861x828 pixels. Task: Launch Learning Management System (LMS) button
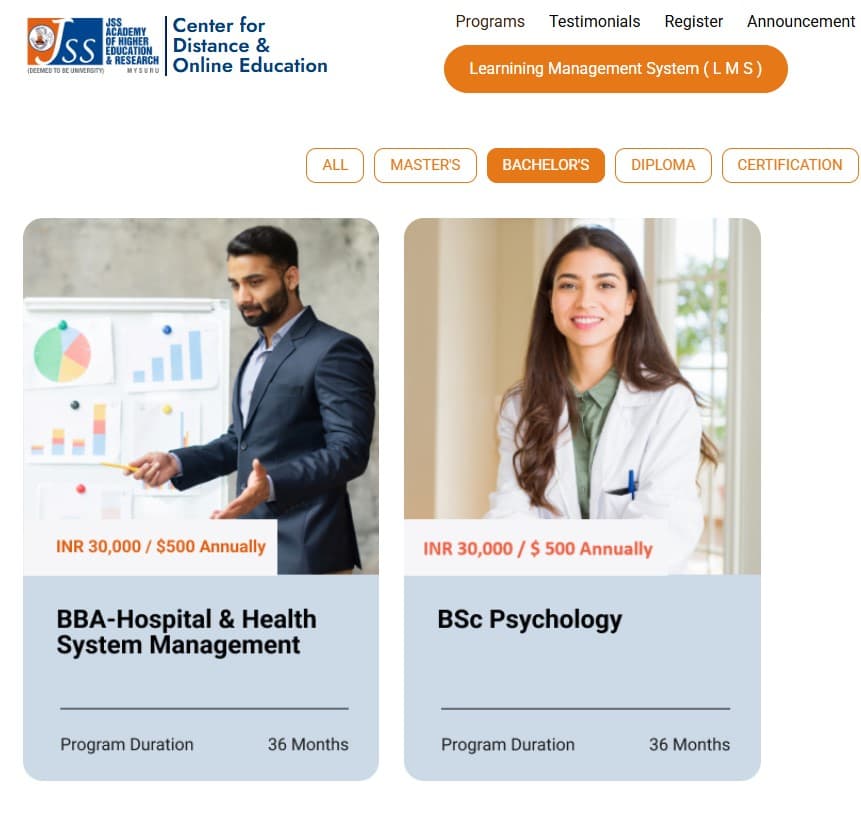(x=616, y=69)
